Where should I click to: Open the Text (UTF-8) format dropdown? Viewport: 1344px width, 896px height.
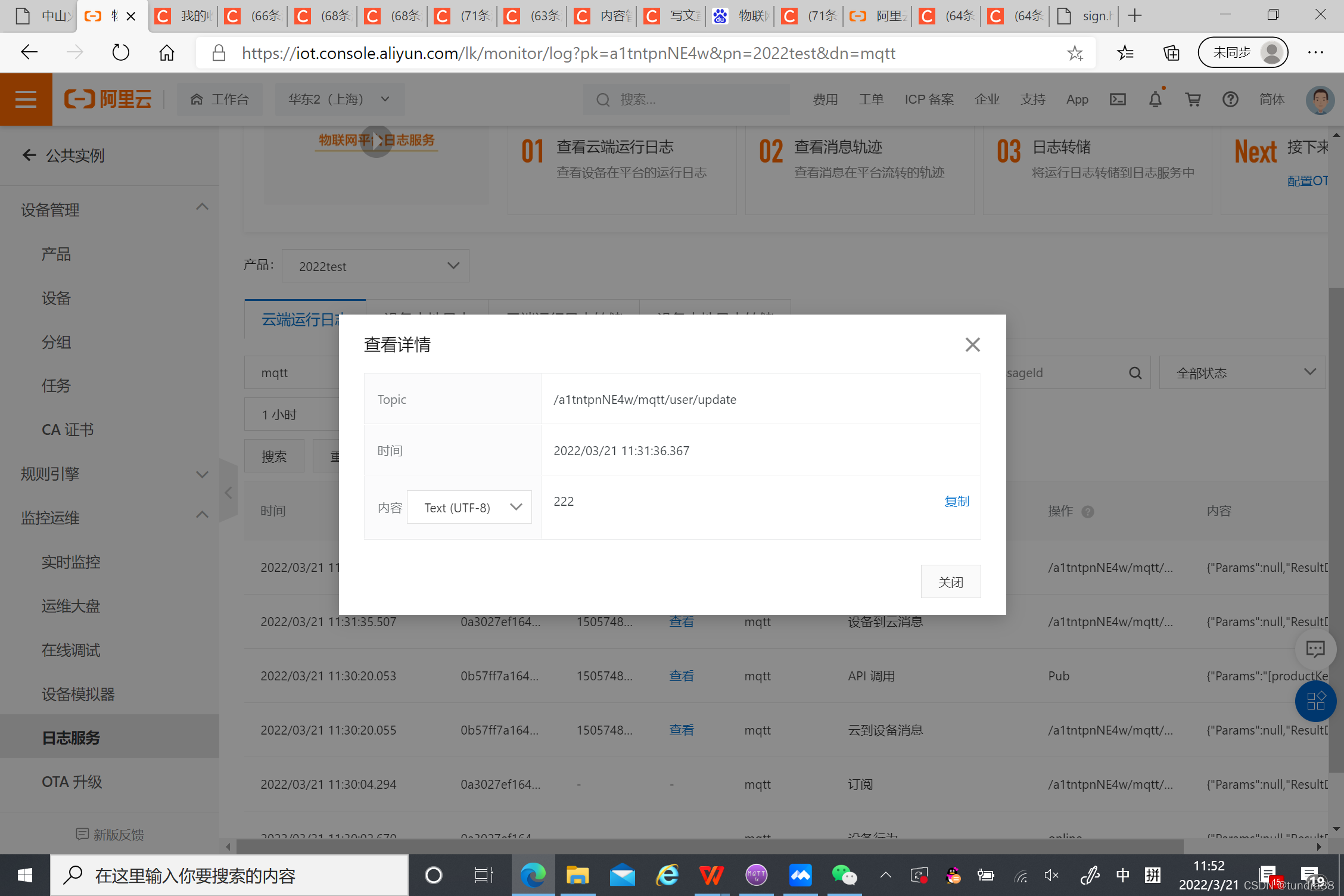(469, 507)
